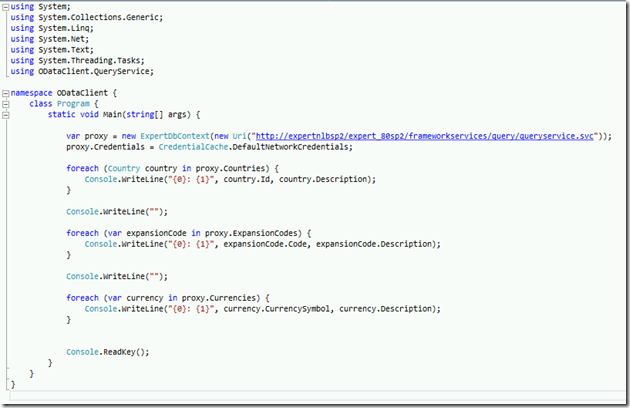Click using ODataClient.QueryService directive

tap(82, 71)
